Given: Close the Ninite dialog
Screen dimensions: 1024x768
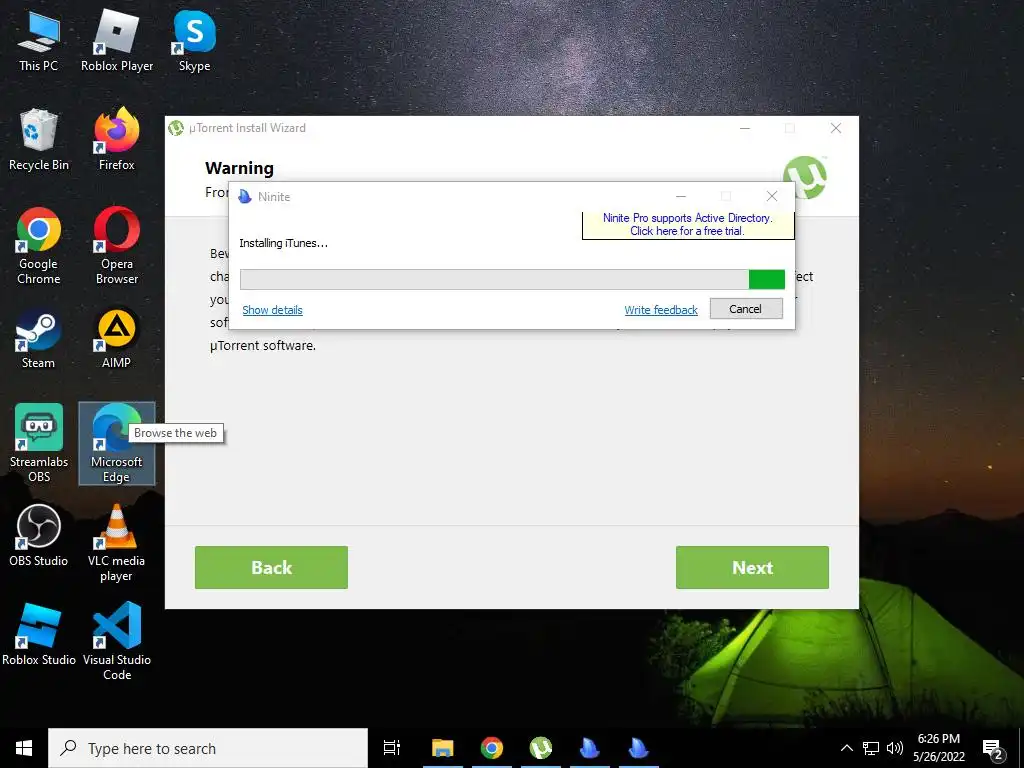Looking at the screenshot, I should 772,197.
